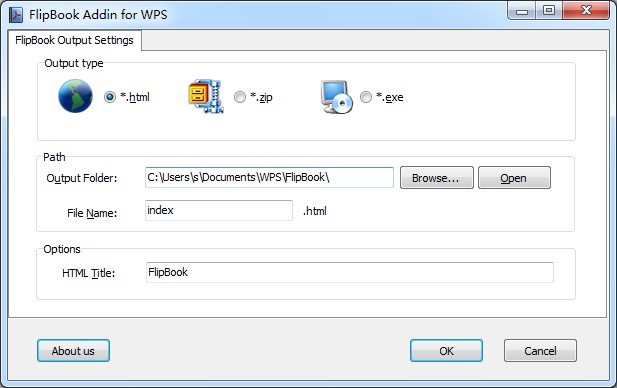This screenshot has width=617, height=388.
Task: Select the *.html output radio button
Action: tap(110, 97)
